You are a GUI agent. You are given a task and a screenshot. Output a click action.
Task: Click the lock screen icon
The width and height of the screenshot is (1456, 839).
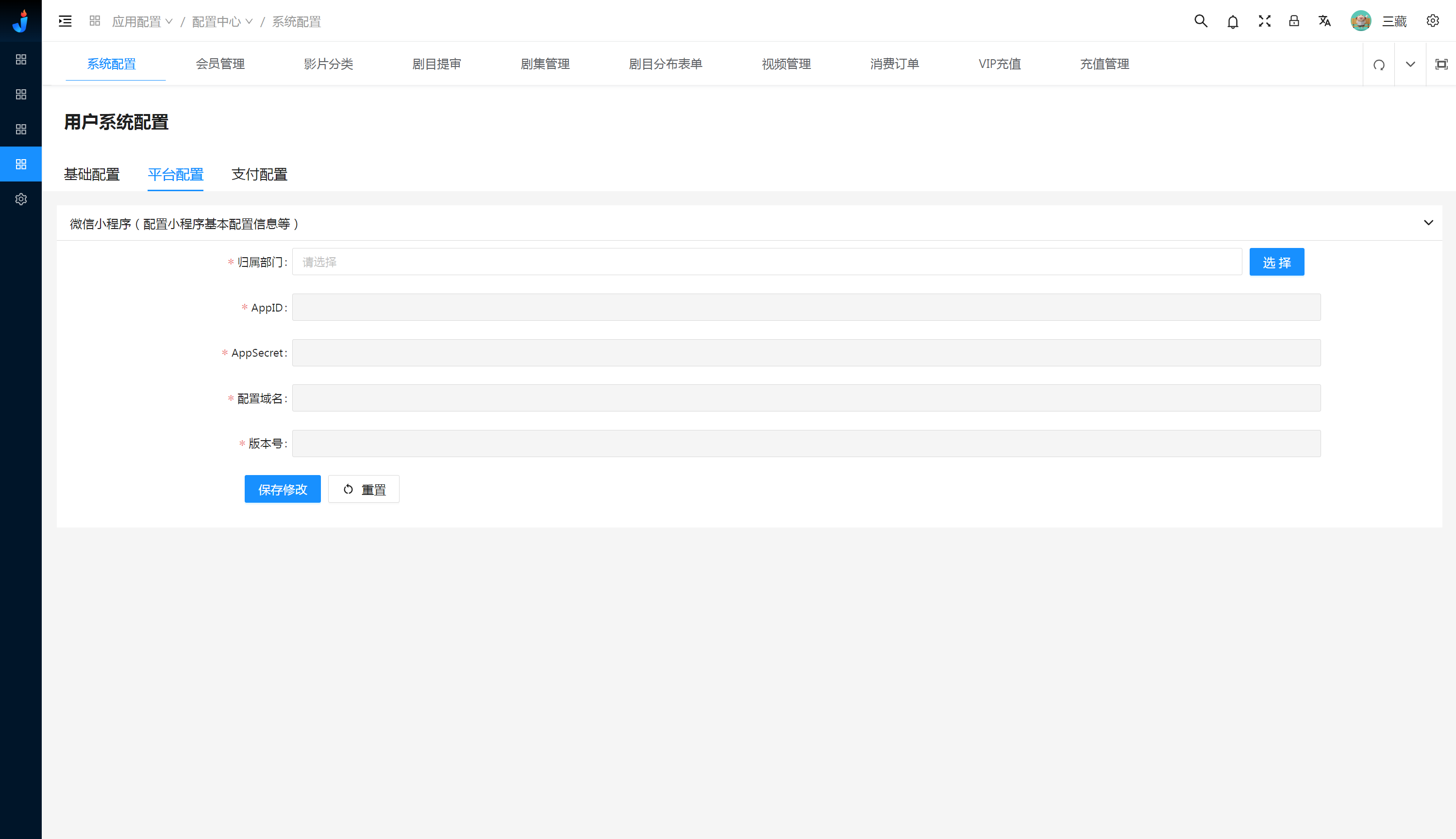1294,21
